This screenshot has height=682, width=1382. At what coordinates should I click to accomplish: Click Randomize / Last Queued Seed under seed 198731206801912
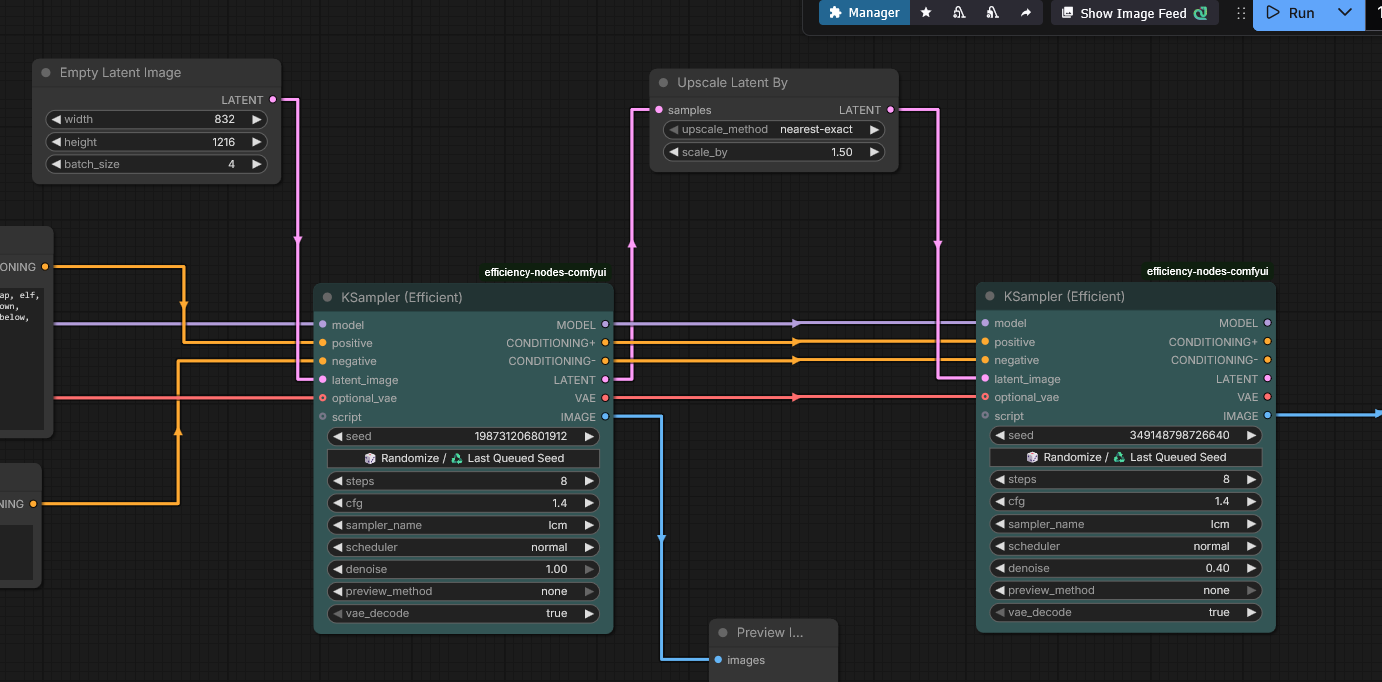[463, 458]
